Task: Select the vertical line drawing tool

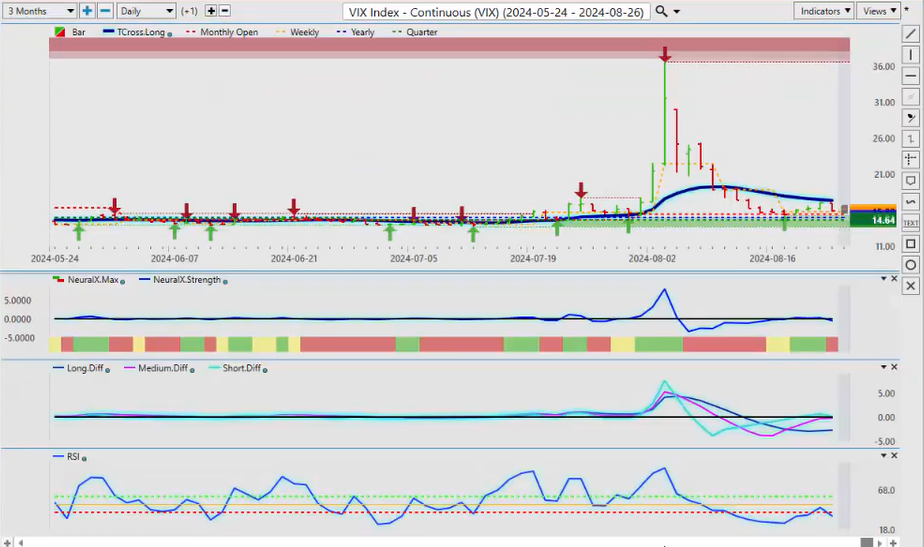Action: click(x=910, y=55)
